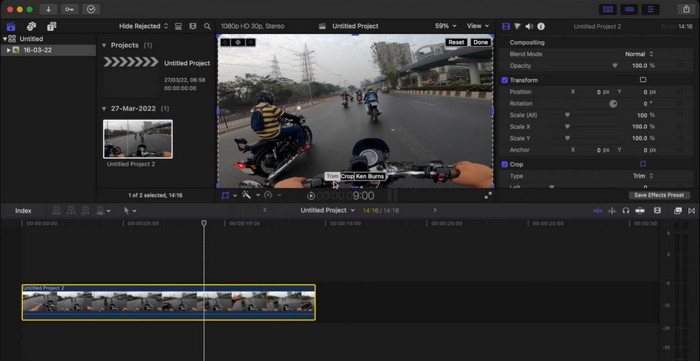Screen dimensions: 700x361
Task: Click the Transform onscreen controls icon
Action: tap(643, 80)
